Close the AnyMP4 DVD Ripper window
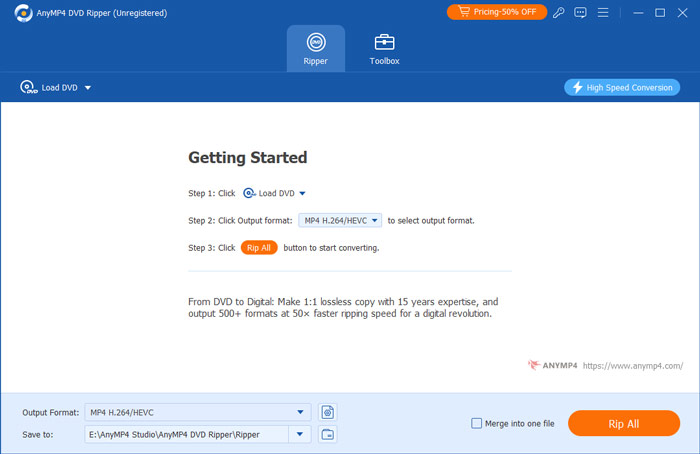Image resolution: width=700 pixels, height=454 pixels. (x=682, y=13)
